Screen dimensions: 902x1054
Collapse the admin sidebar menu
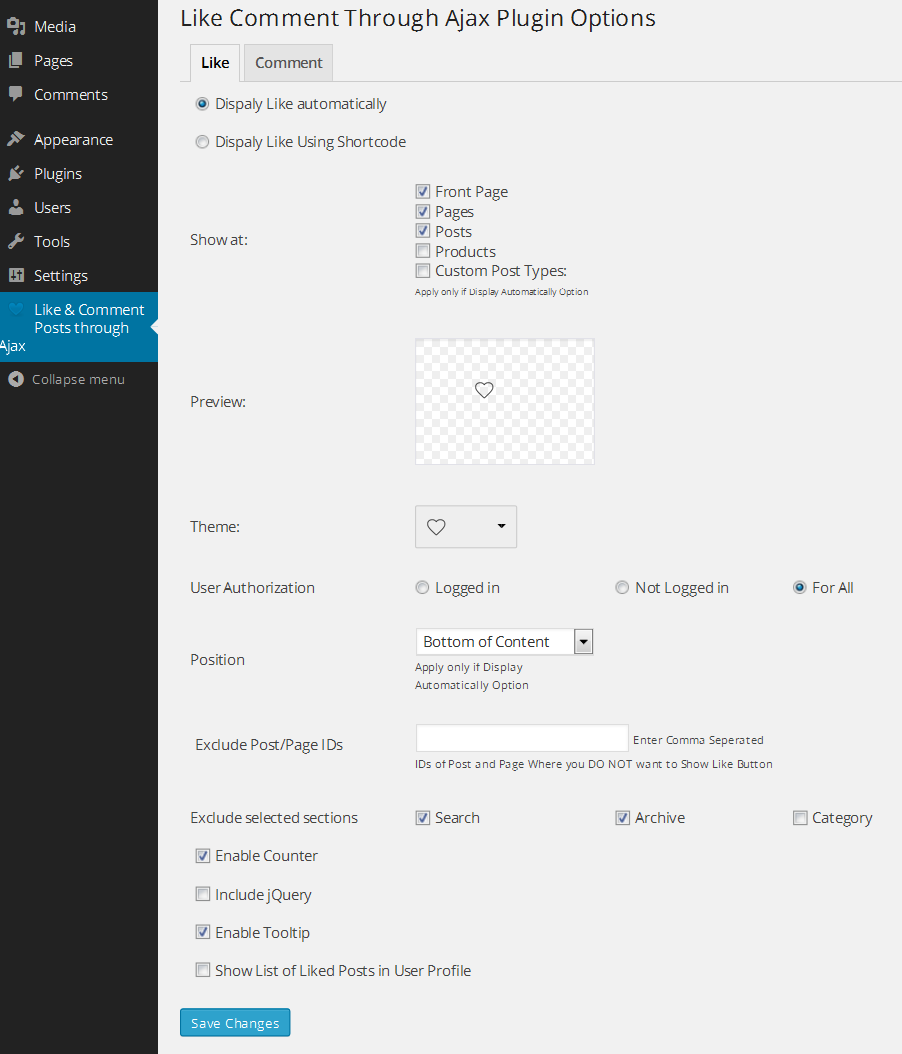click(x=67, y=380)
